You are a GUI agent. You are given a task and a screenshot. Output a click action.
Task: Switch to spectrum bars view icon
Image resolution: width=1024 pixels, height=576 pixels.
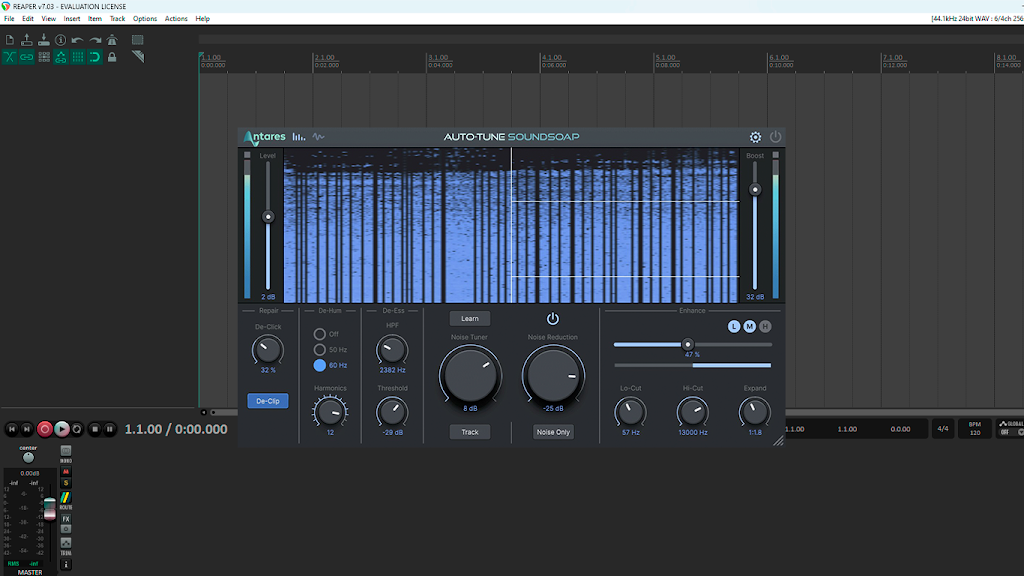click(x=298, y=136)
